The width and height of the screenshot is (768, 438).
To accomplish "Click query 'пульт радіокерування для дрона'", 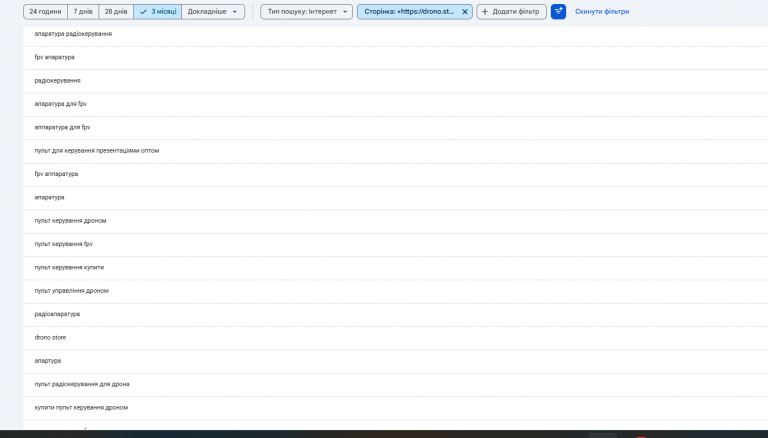I will click(x=82, y=384).
